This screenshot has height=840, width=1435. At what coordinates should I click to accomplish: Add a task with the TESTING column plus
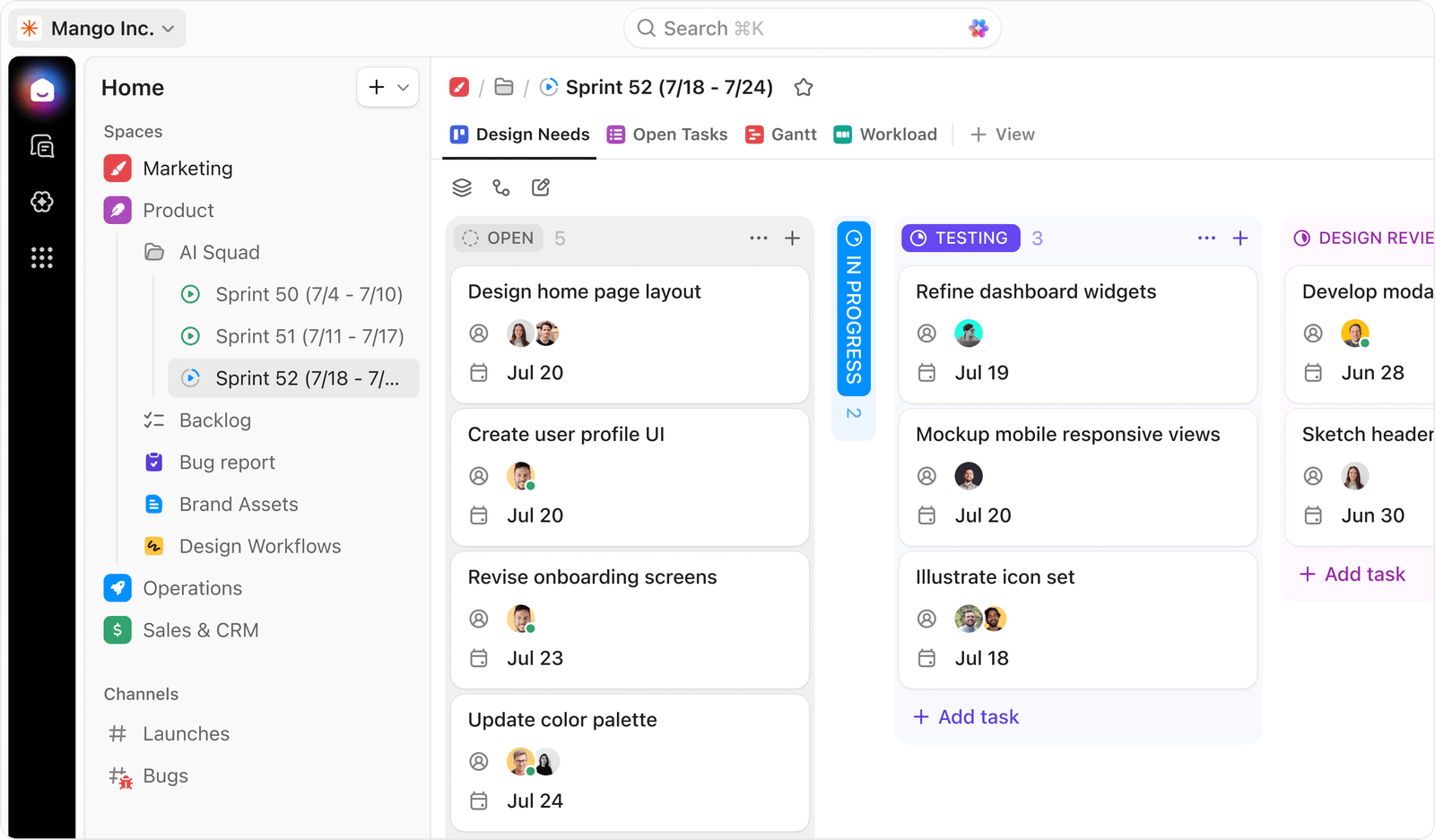pos(1240,238)
